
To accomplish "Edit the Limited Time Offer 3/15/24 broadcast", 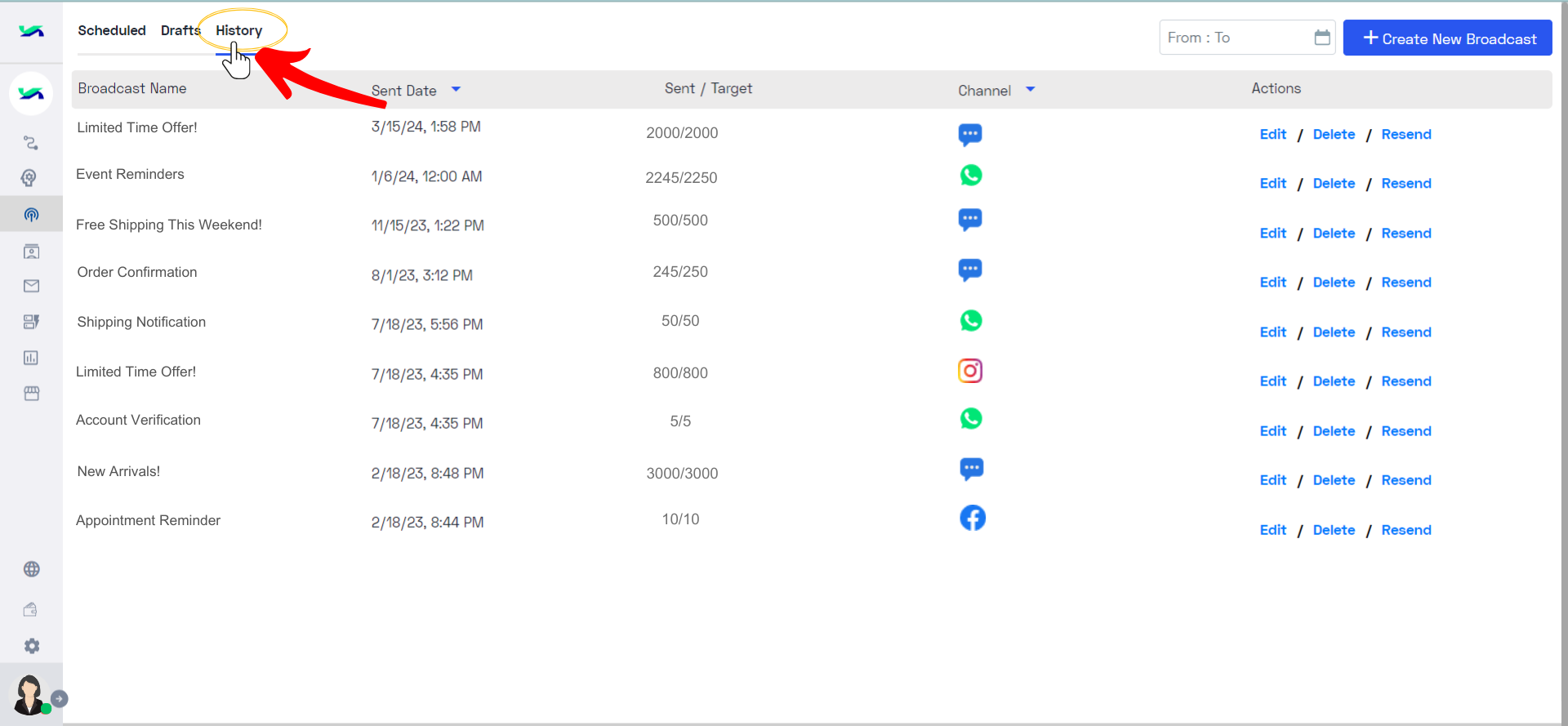I will point(1272,134).
